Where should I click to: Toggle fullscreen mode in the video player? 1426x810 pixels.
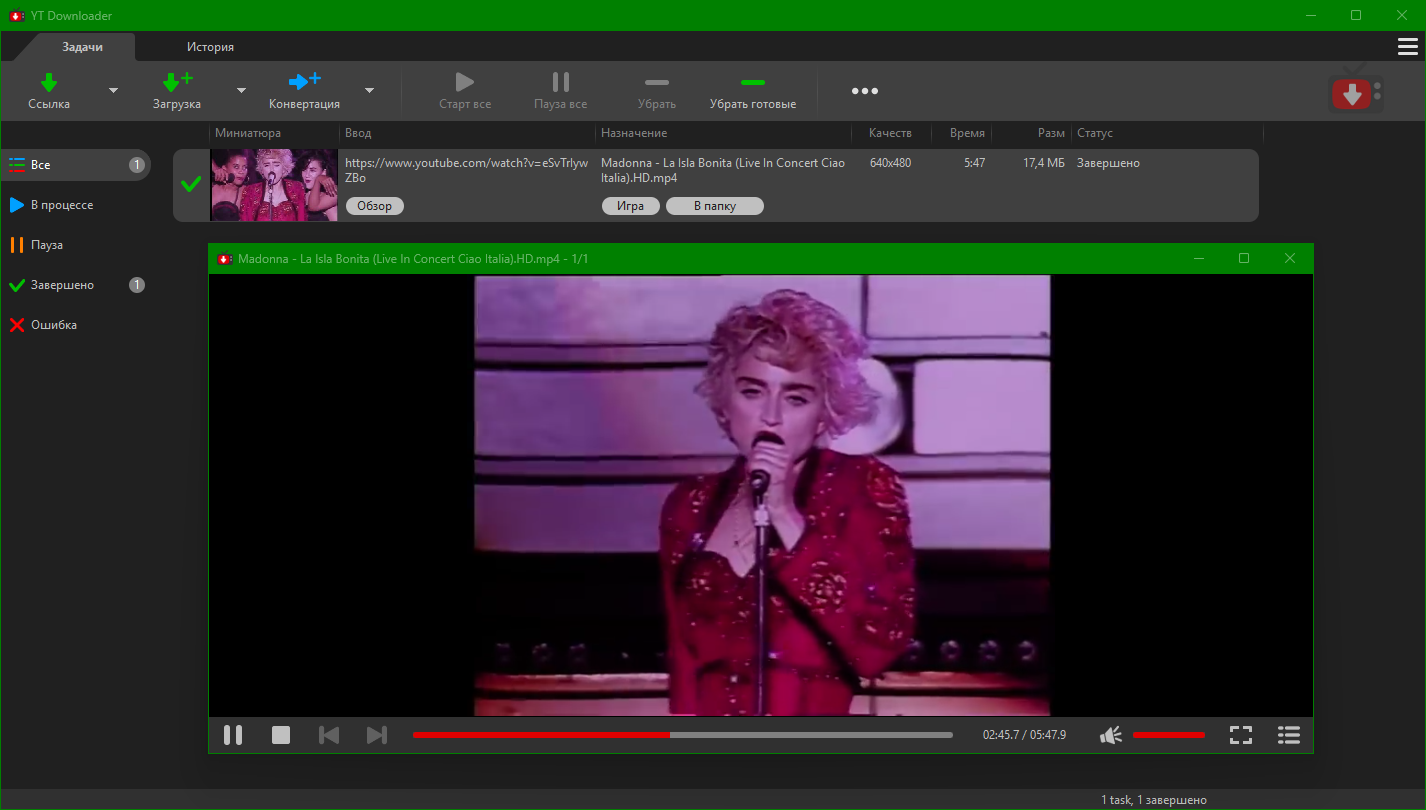coord(1241,735)
